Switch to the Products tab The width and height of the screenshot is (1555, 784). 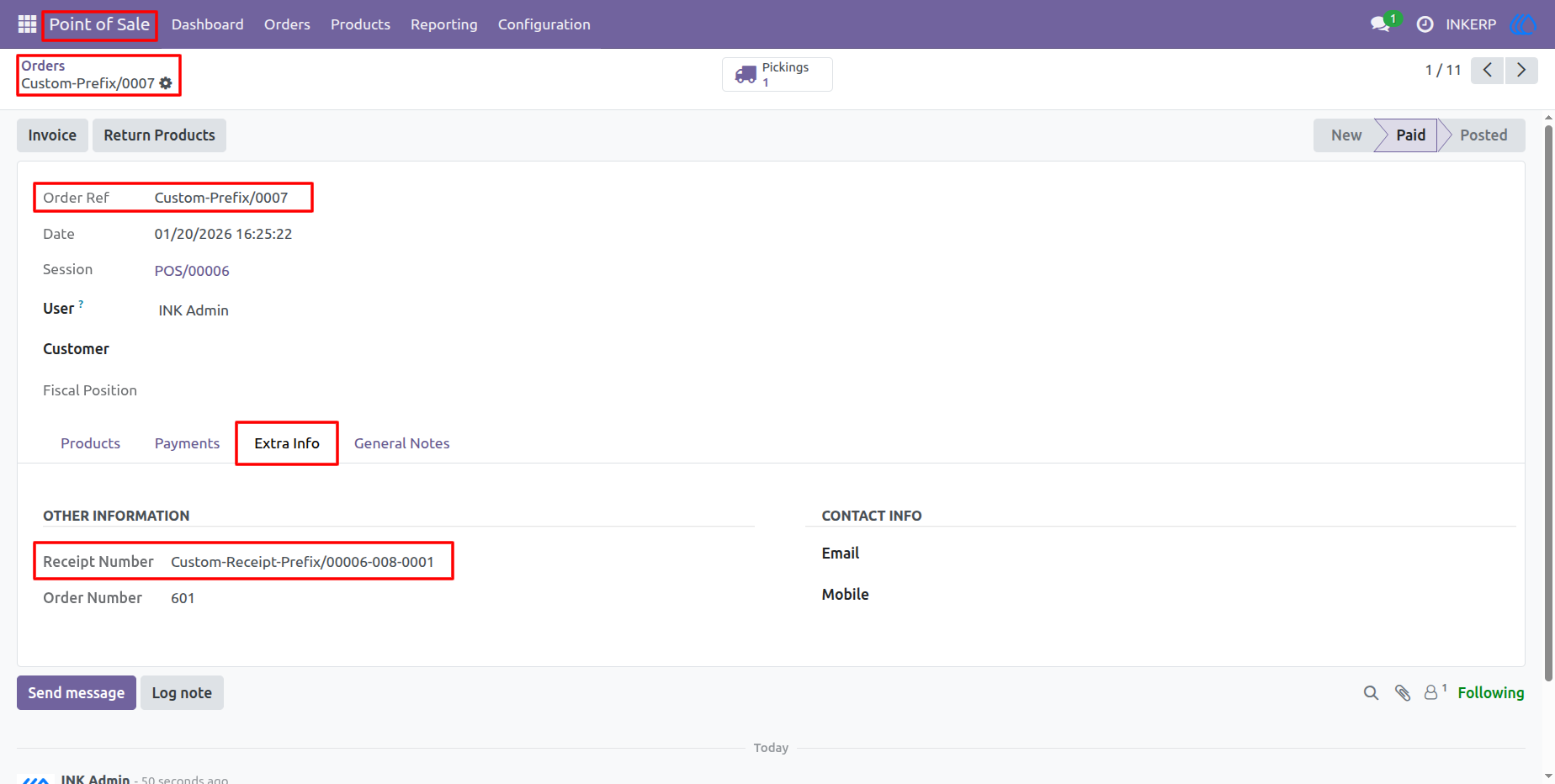point(90,443)
